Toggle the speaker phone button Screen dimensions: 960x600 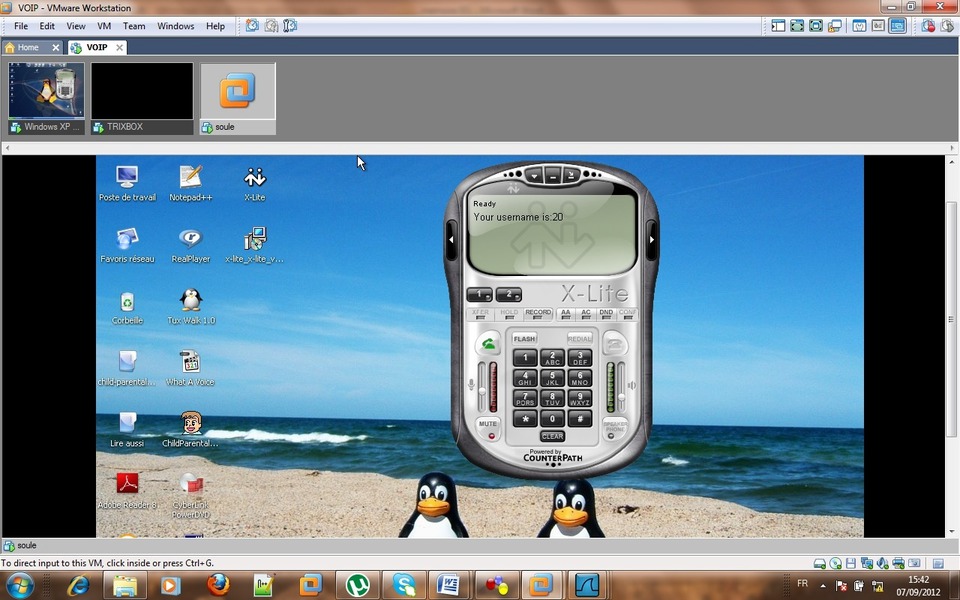click(615, 425)
